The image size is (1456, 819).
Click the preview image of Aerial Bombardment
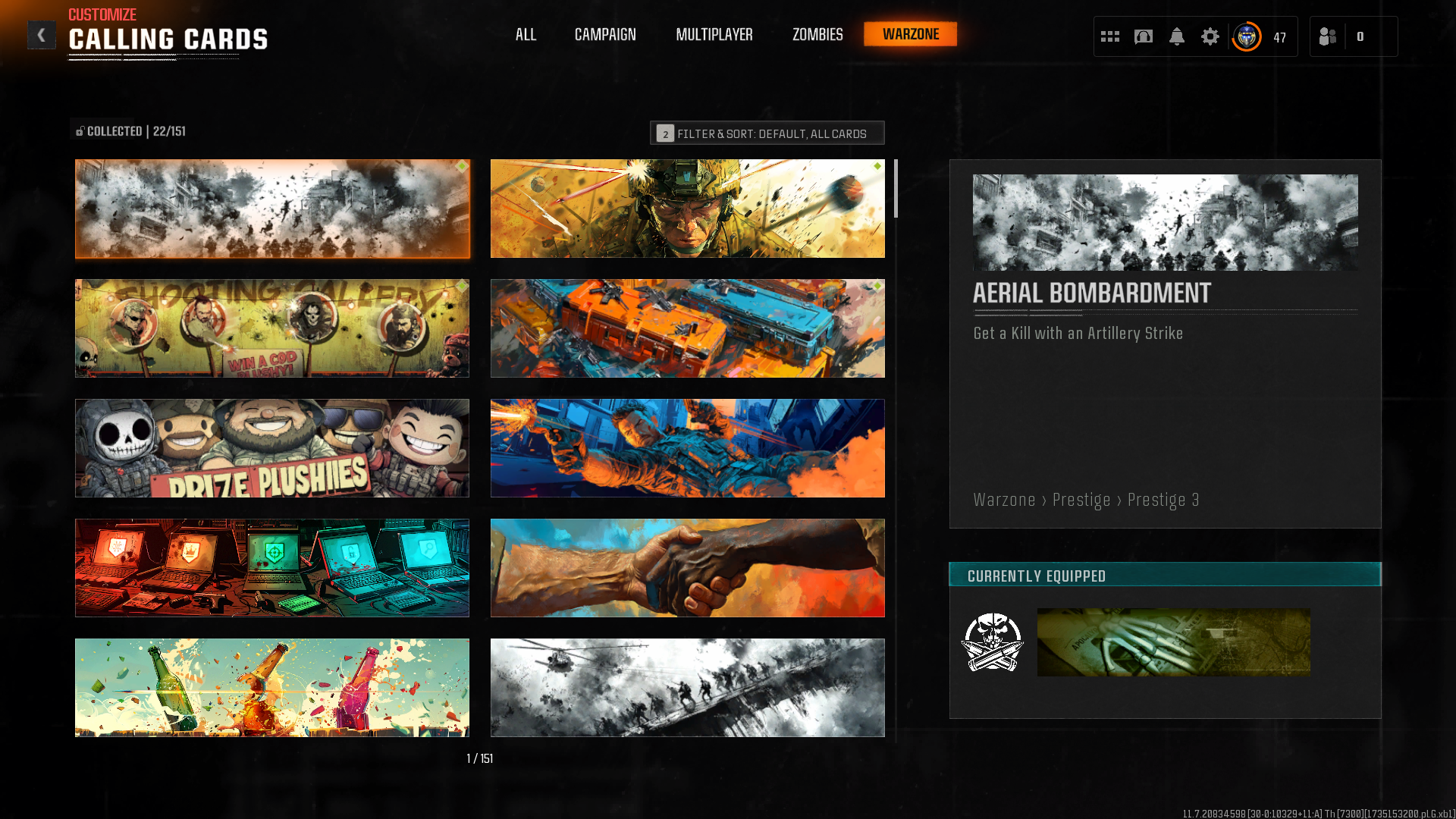[1166, 223]
